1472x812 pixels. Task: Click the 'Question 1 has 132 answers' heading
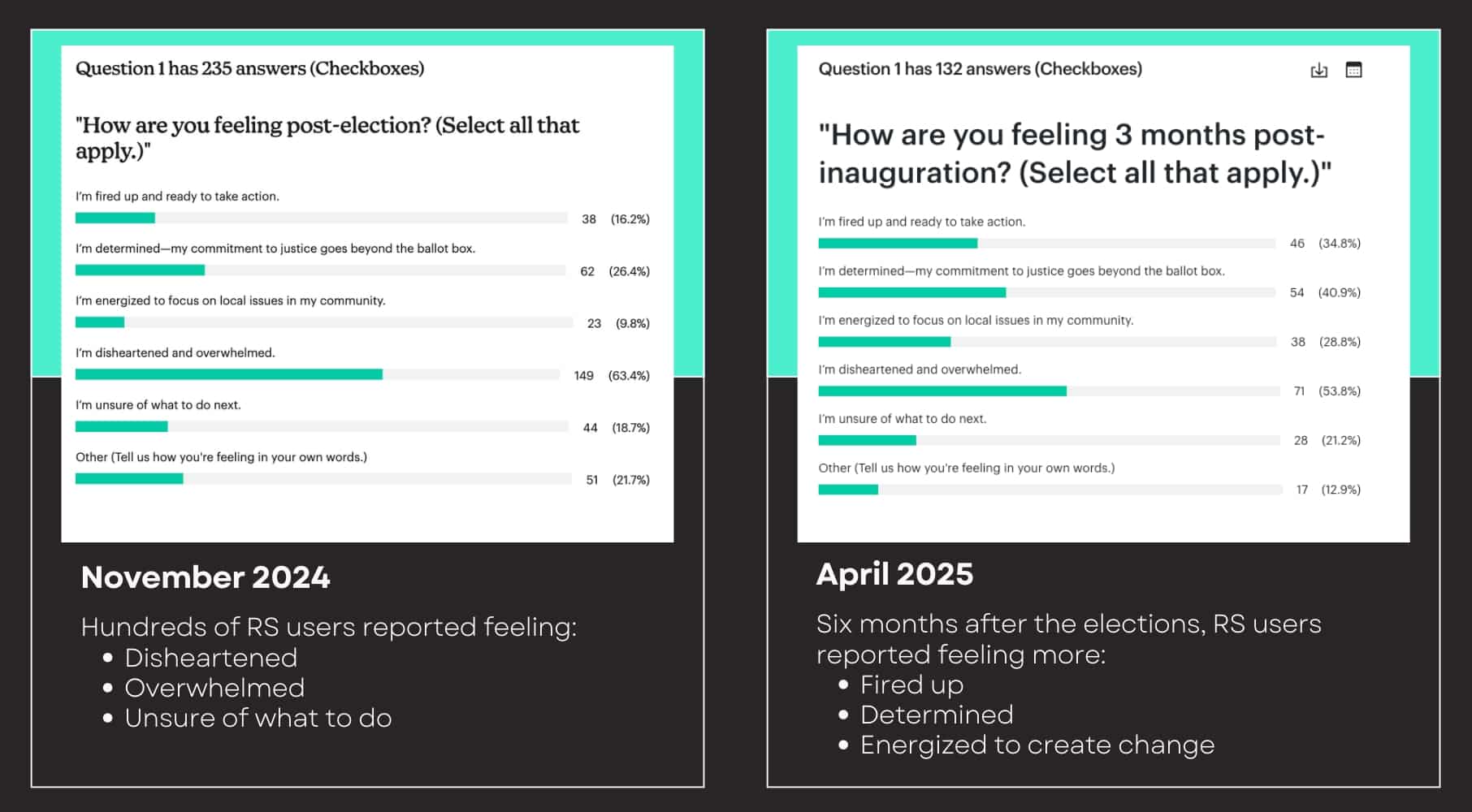[980, 69]
